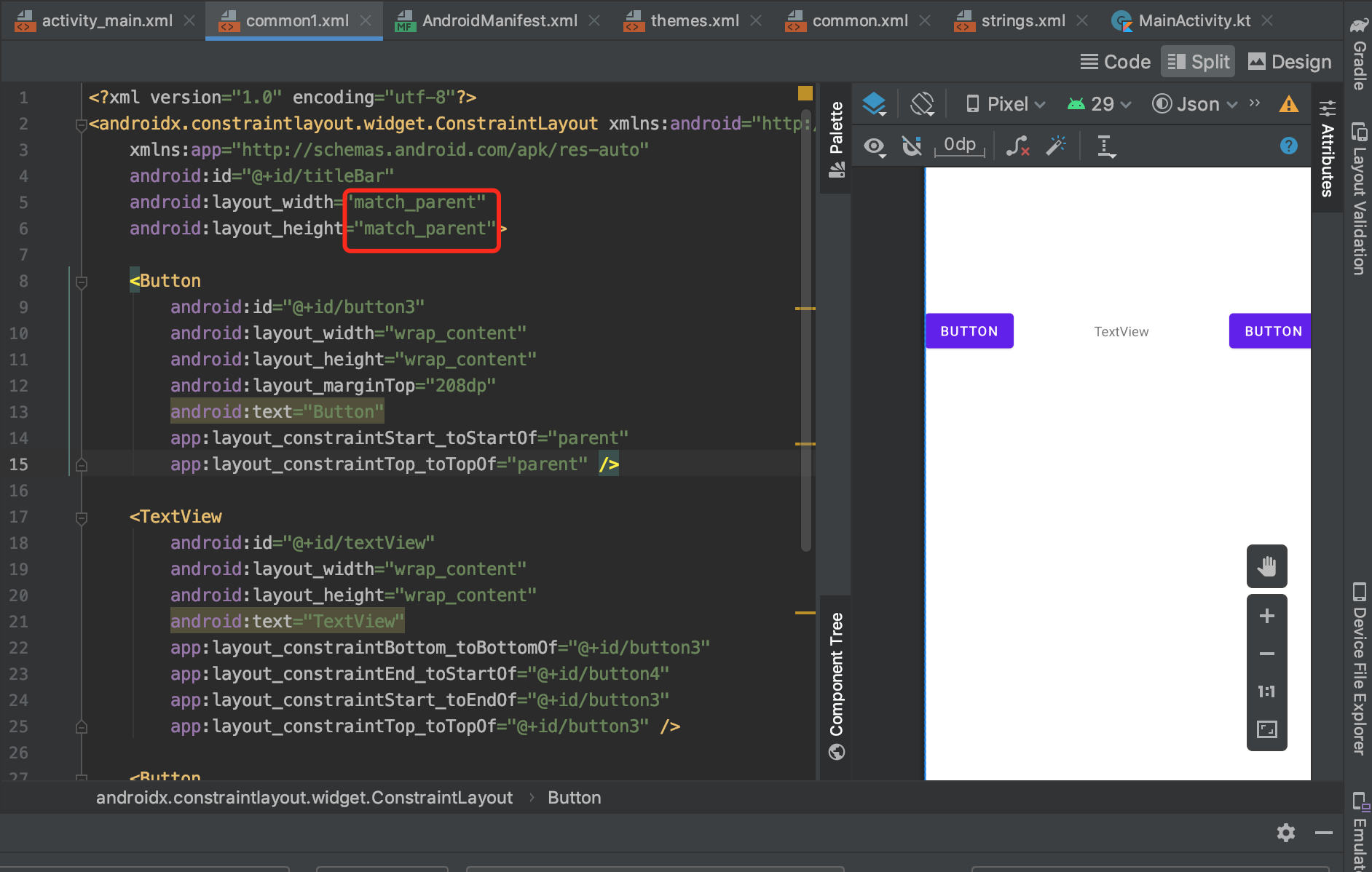The height and width of the screenshot is (872, 1372).
Task: Click the fold end marker on line 15
Action: pyautogui.click(x=82, y=464)
